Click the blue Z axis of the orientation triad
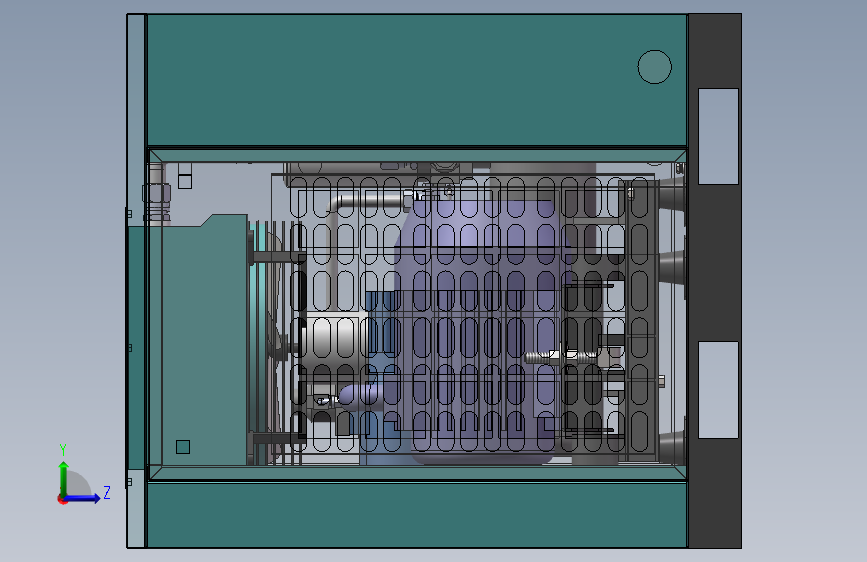Viewport: 867px width, 562px height. point(83,498)
